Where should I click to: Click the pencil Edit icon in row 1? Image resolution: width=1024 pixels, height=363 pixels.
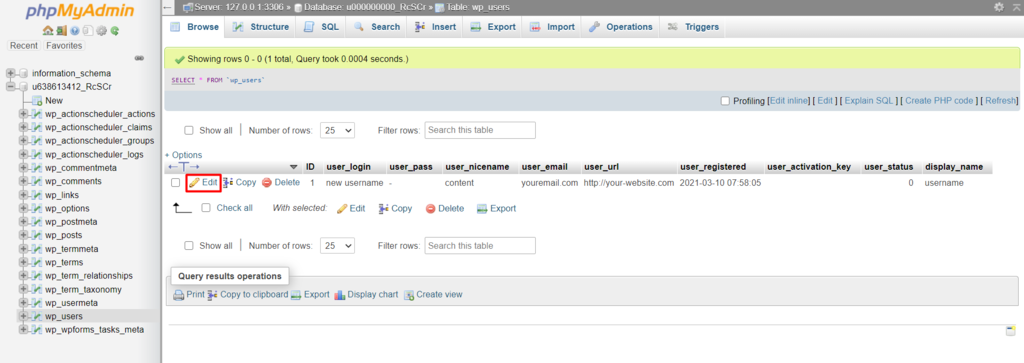click(x=194, y=183)
